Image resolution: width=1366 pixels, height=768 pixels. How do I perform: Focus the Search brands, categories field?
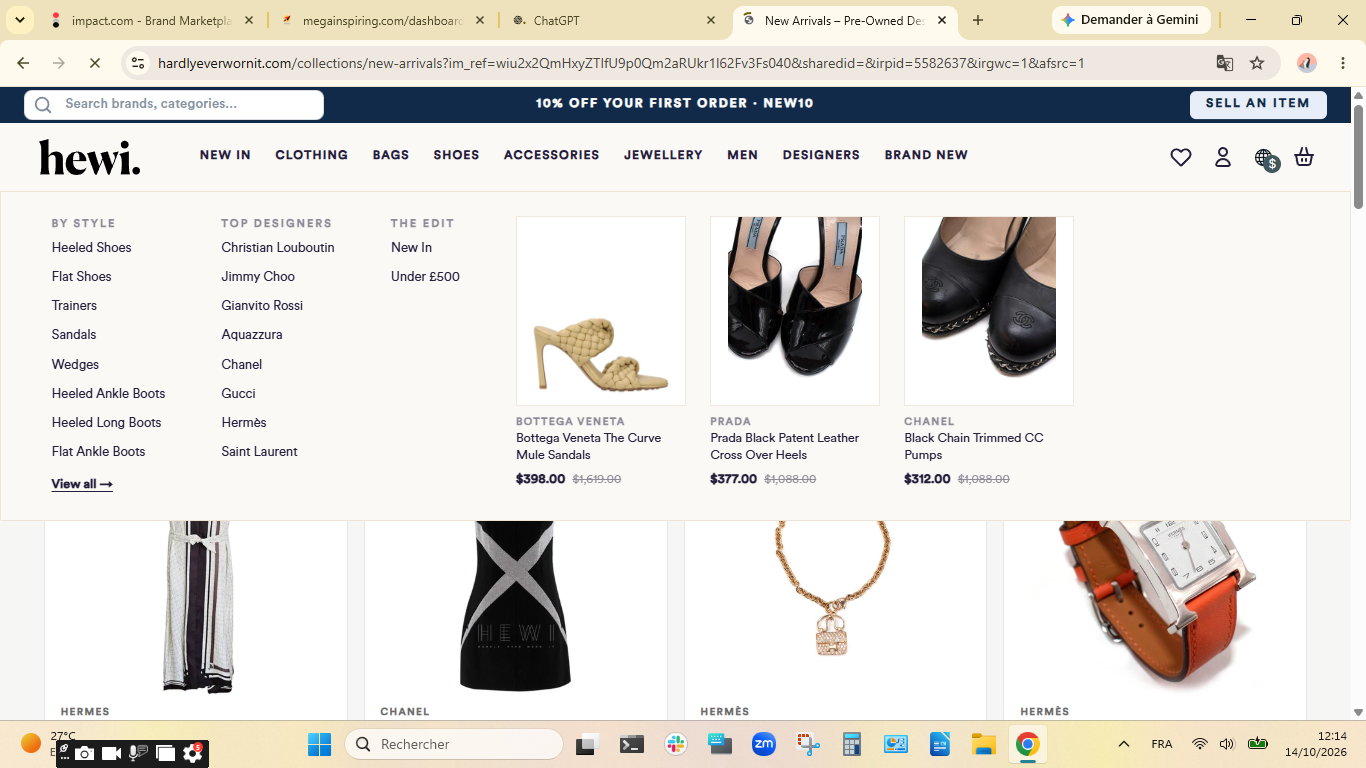point(174,104)
